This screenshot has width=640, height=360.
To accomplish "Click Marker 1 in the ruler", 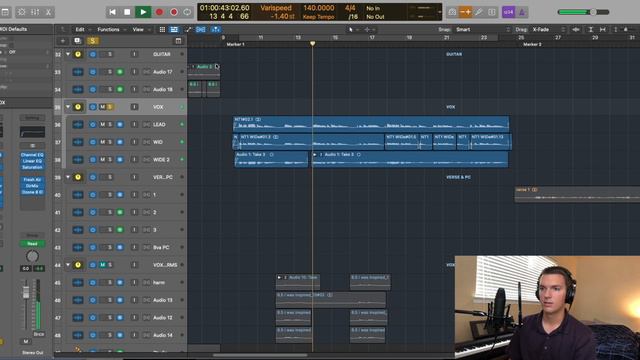I will click(236, 44).
